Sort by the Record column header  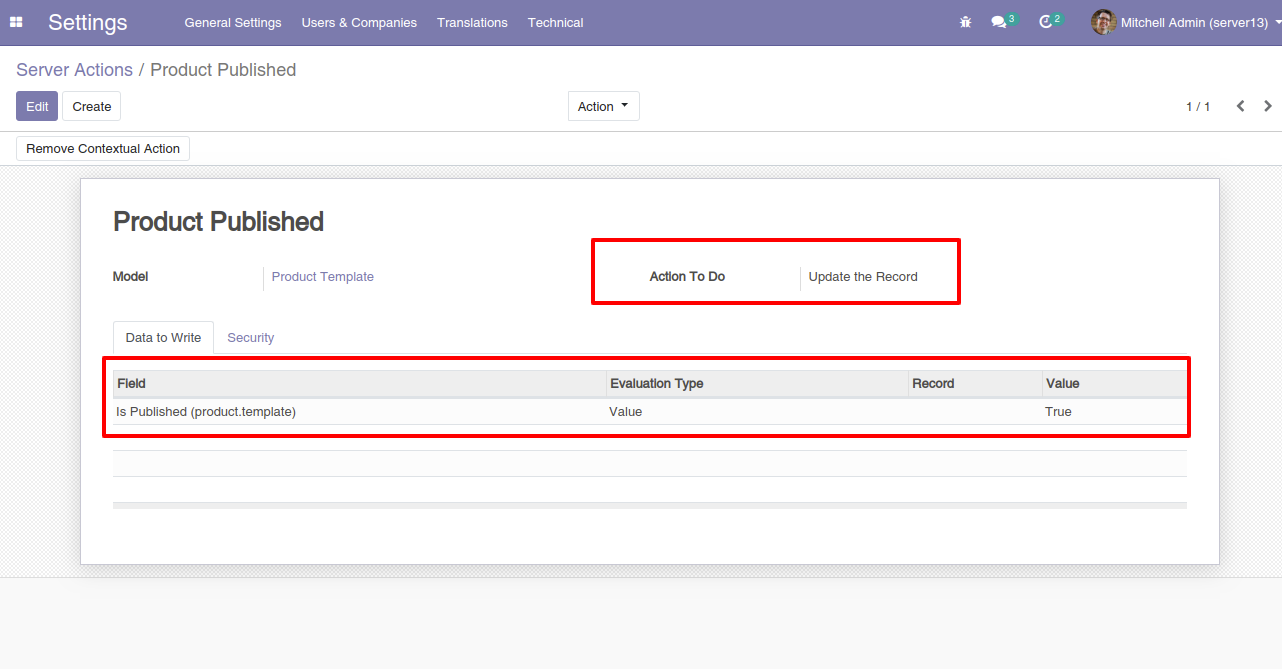pyautogui.click(x=975, y=384)
